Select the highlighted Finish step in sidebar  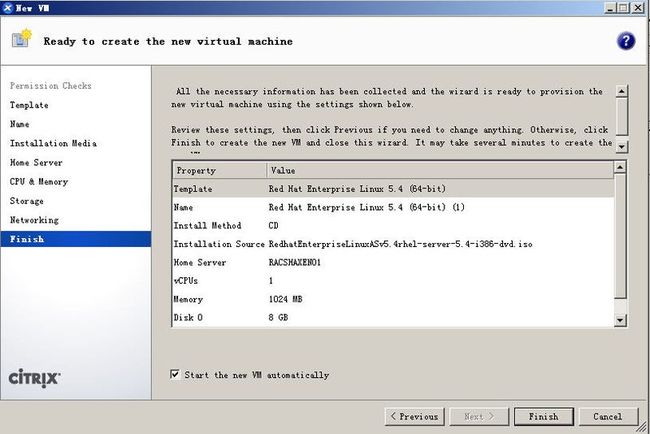click(x=76, y=239)
